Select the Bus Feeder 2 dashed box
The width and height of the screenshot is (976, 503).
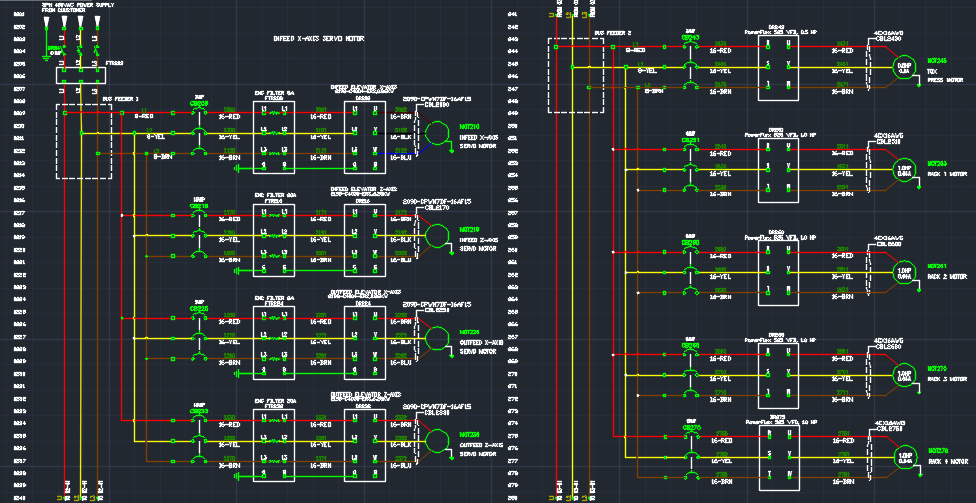click(570, 75)
